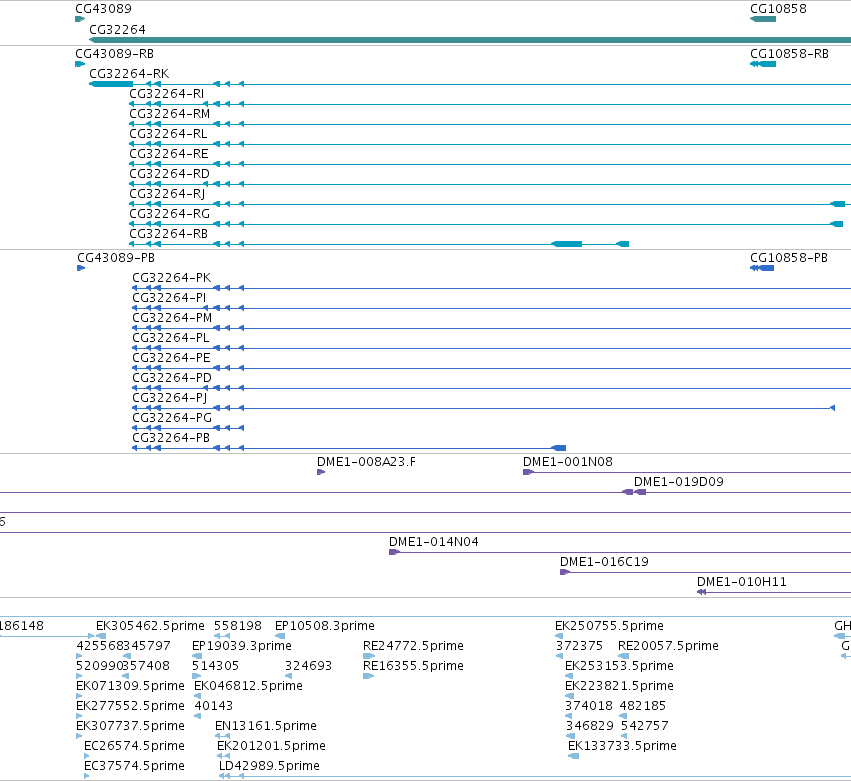Select the CG32264-RG transcript label
The height and width of the screenshot is (781, 851).
(x=169, y=214)
